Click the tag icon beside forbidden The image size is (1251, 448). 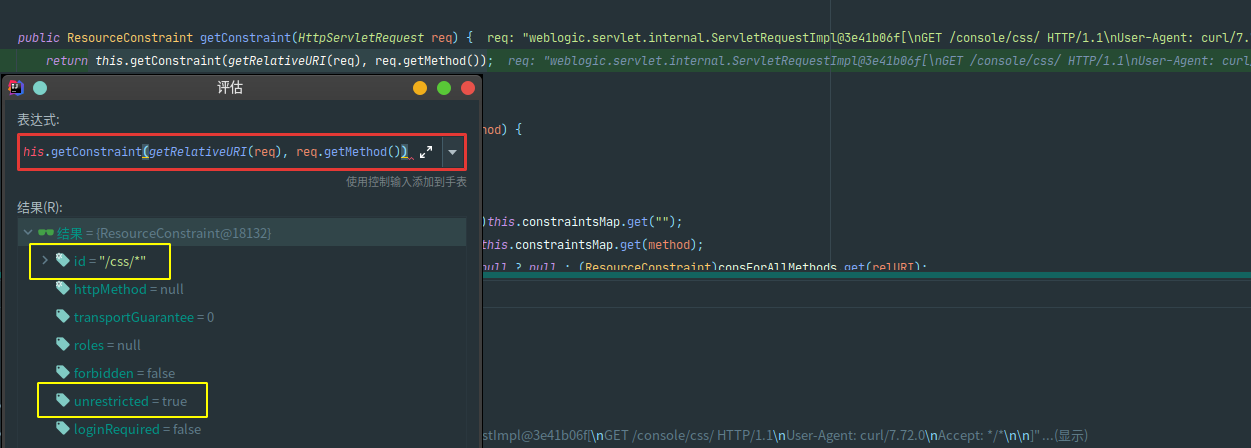click(x=63, y=373)
